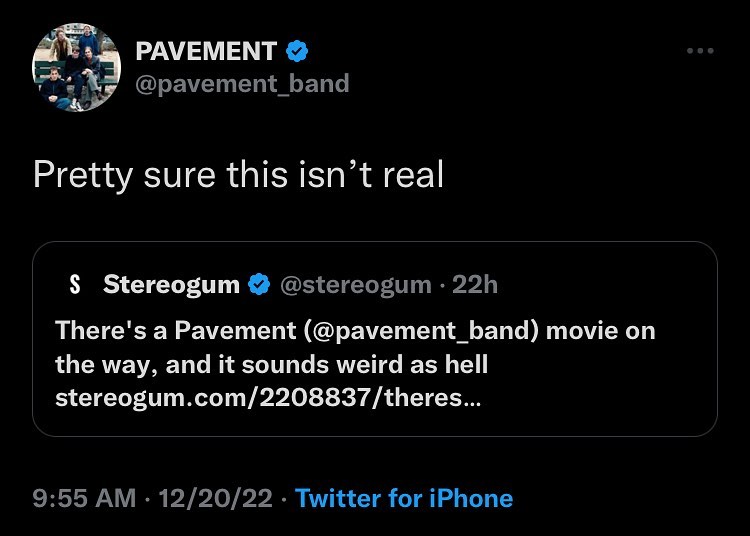Open the Stereogum display name in quote
The width and height of the screenshot is (750, 536).
[x=171, y=285]
